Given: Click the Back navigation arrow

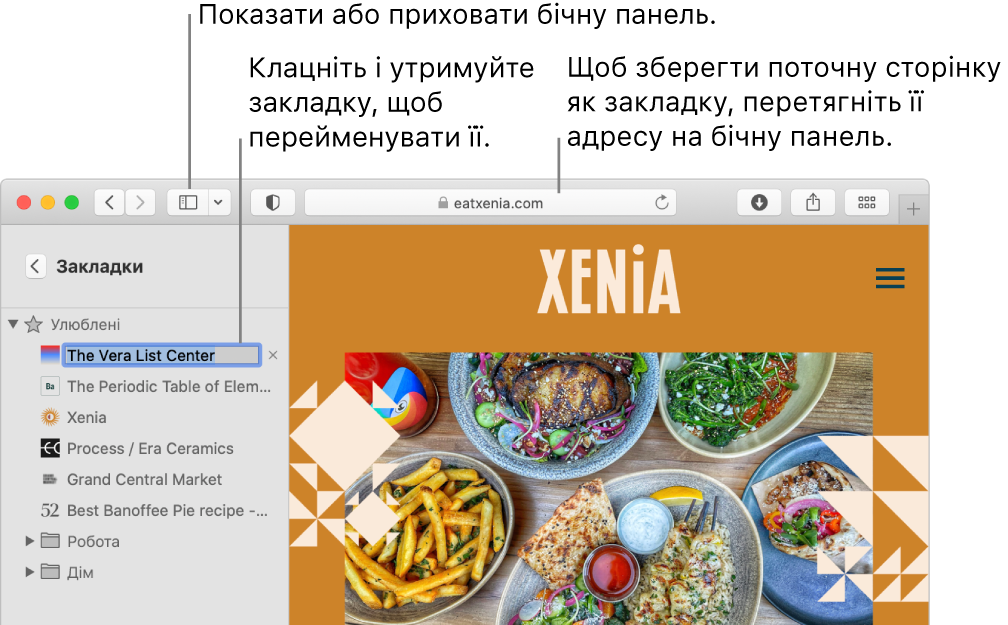Looking at the screenshot, I should [x=110, y=202].
